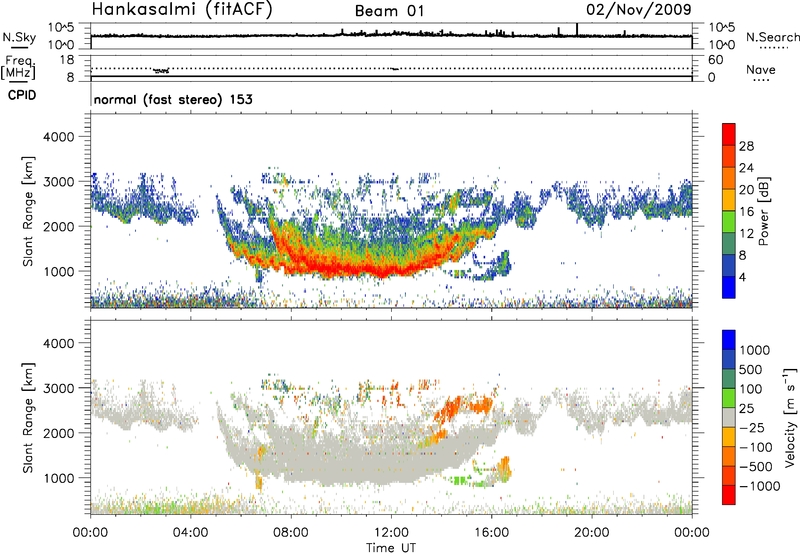Click the power panel 'Slant Range [km]' label
Screen dimensions: 800x554
tap(28, 211)
